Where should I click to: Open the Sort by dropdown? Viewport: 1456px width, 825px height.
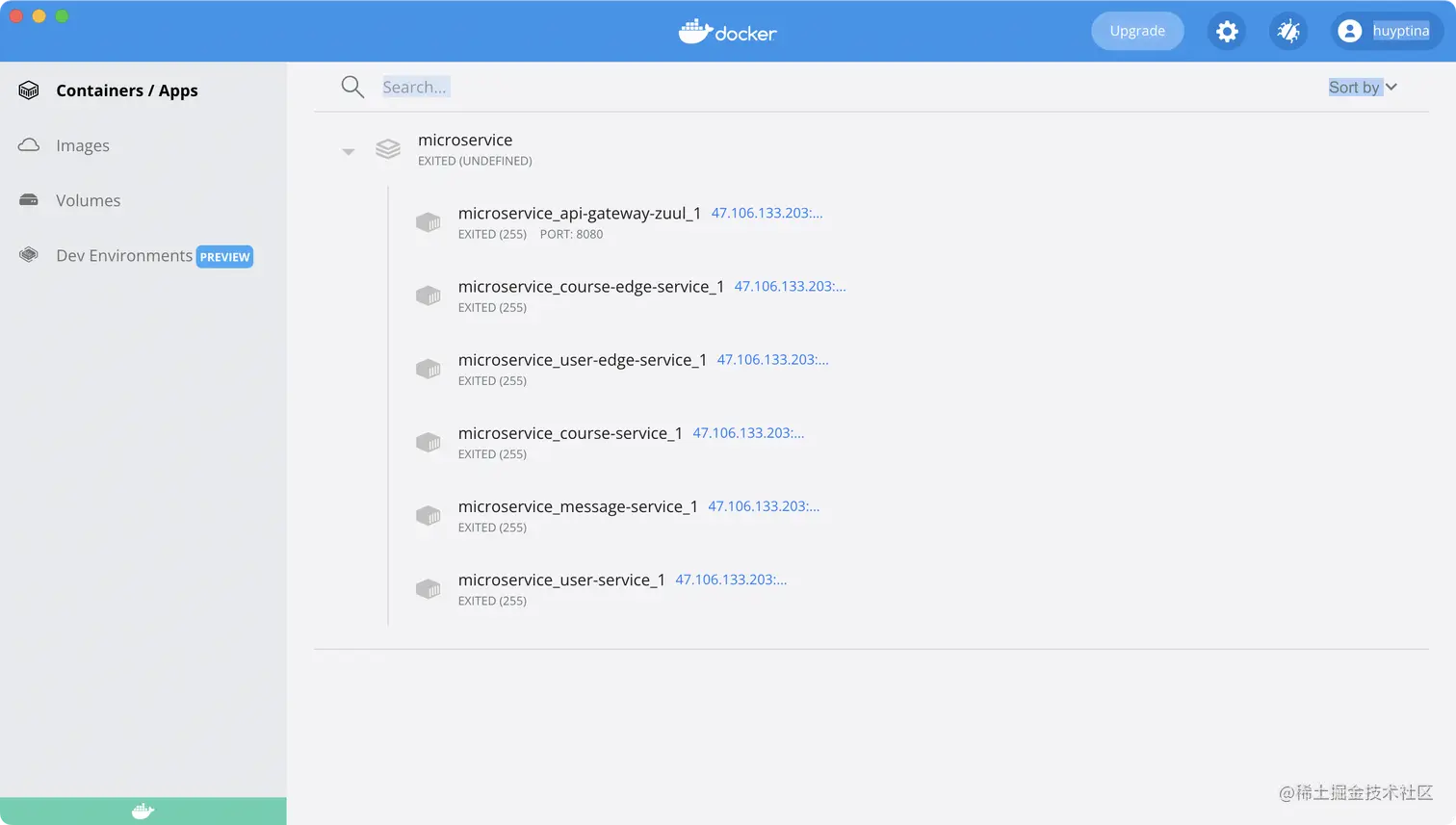[x=1363, y=88]
